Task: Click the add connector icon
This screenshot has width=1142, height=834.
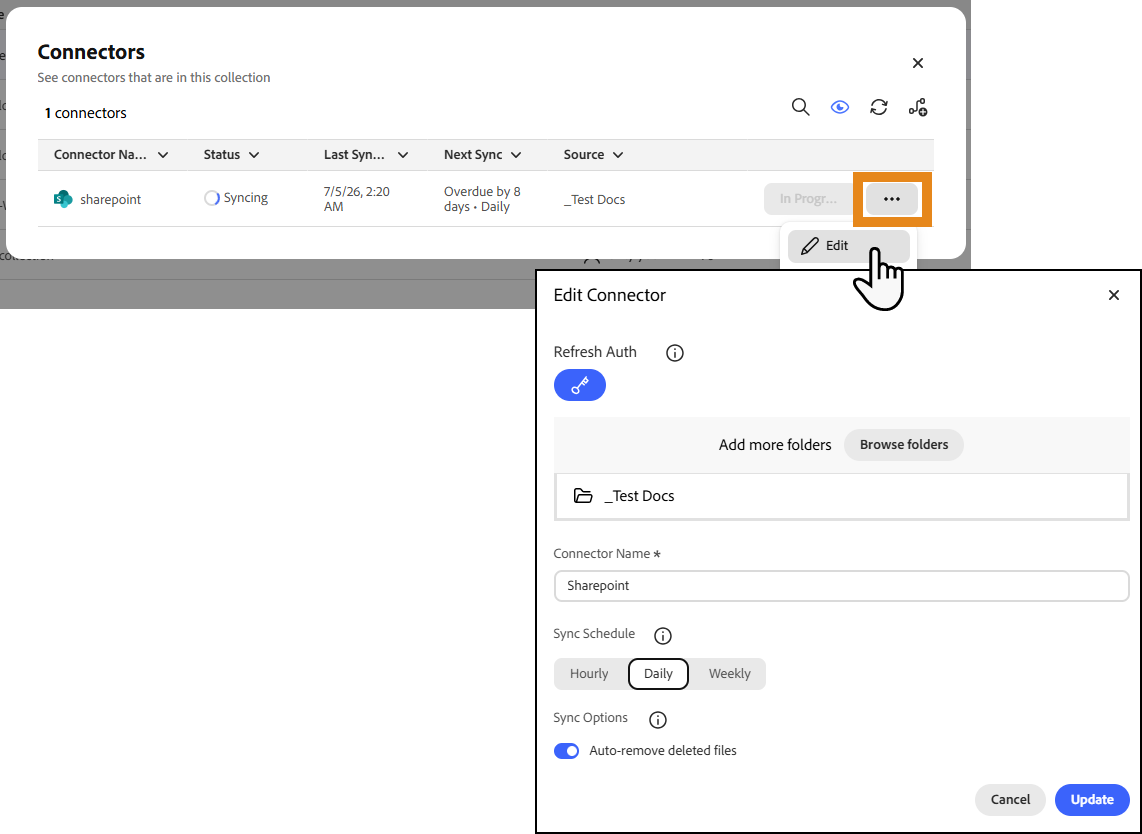Action: pyautogui.click(x=918, y=108)
